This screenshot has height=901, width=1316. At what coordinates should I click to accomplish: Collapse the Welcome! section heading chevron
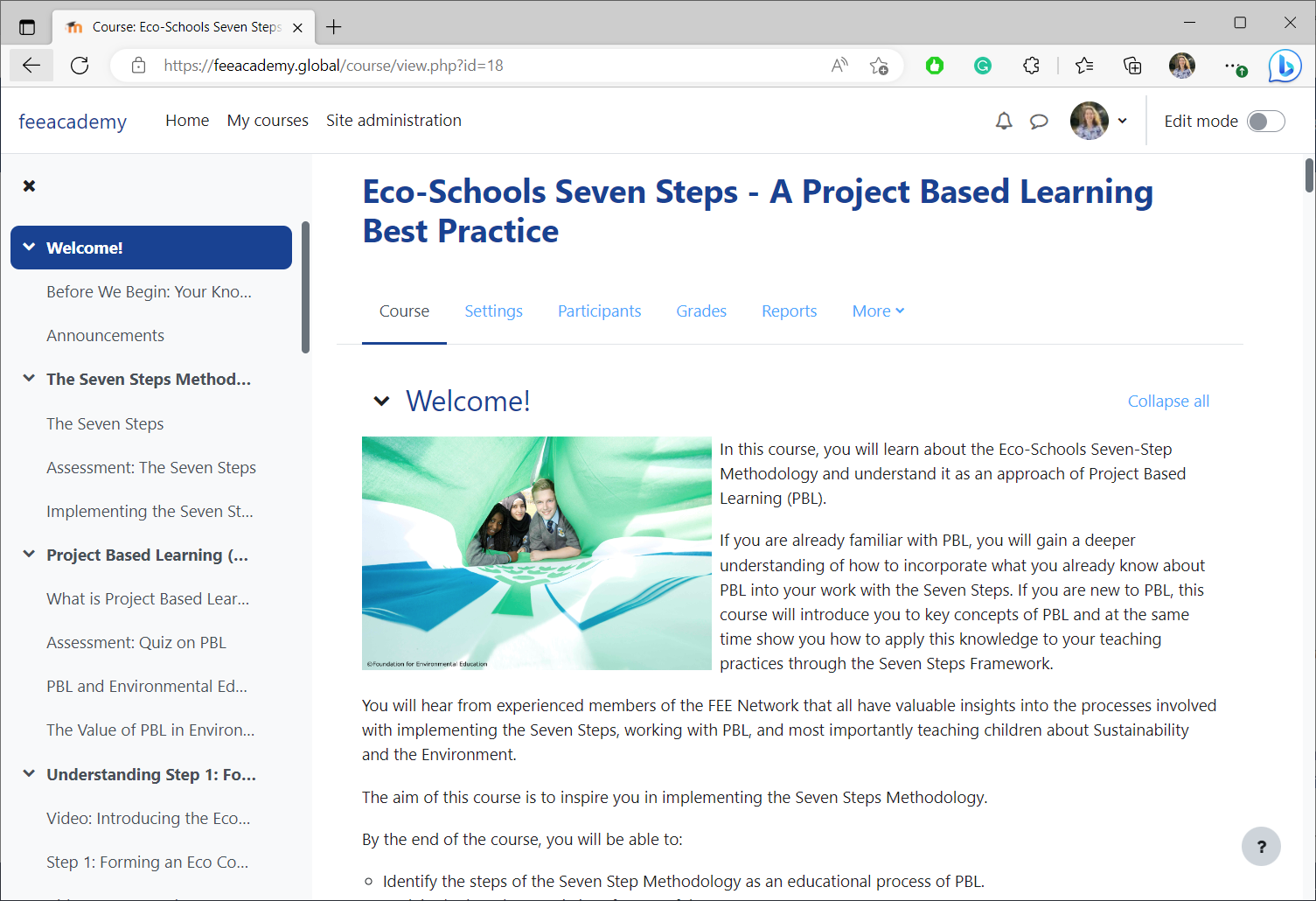tap(381, 401)
